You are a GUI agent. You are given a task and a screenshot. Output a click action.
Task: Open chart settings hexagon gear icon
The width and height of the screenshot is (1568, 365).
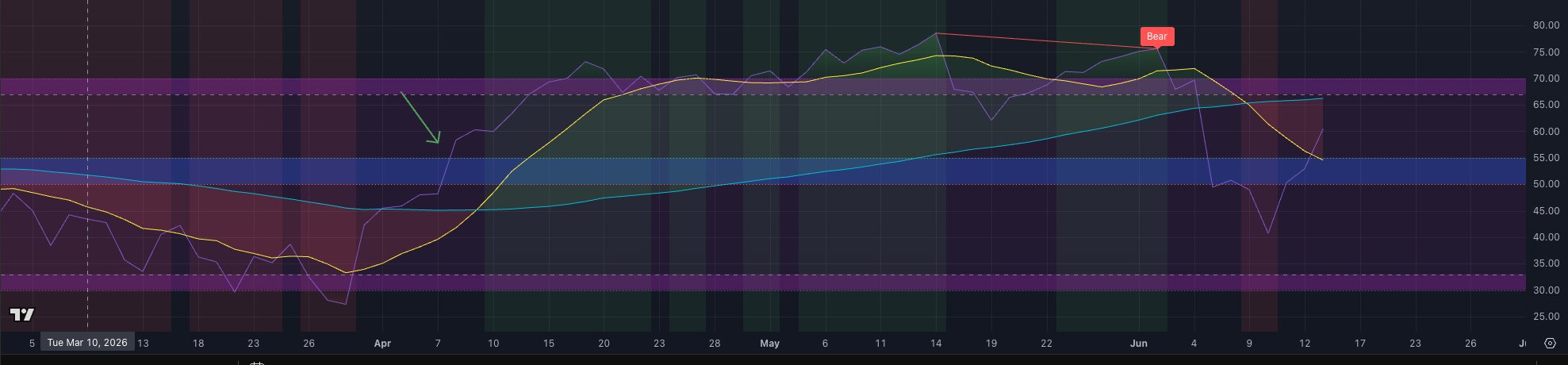tap(1551, 344)
